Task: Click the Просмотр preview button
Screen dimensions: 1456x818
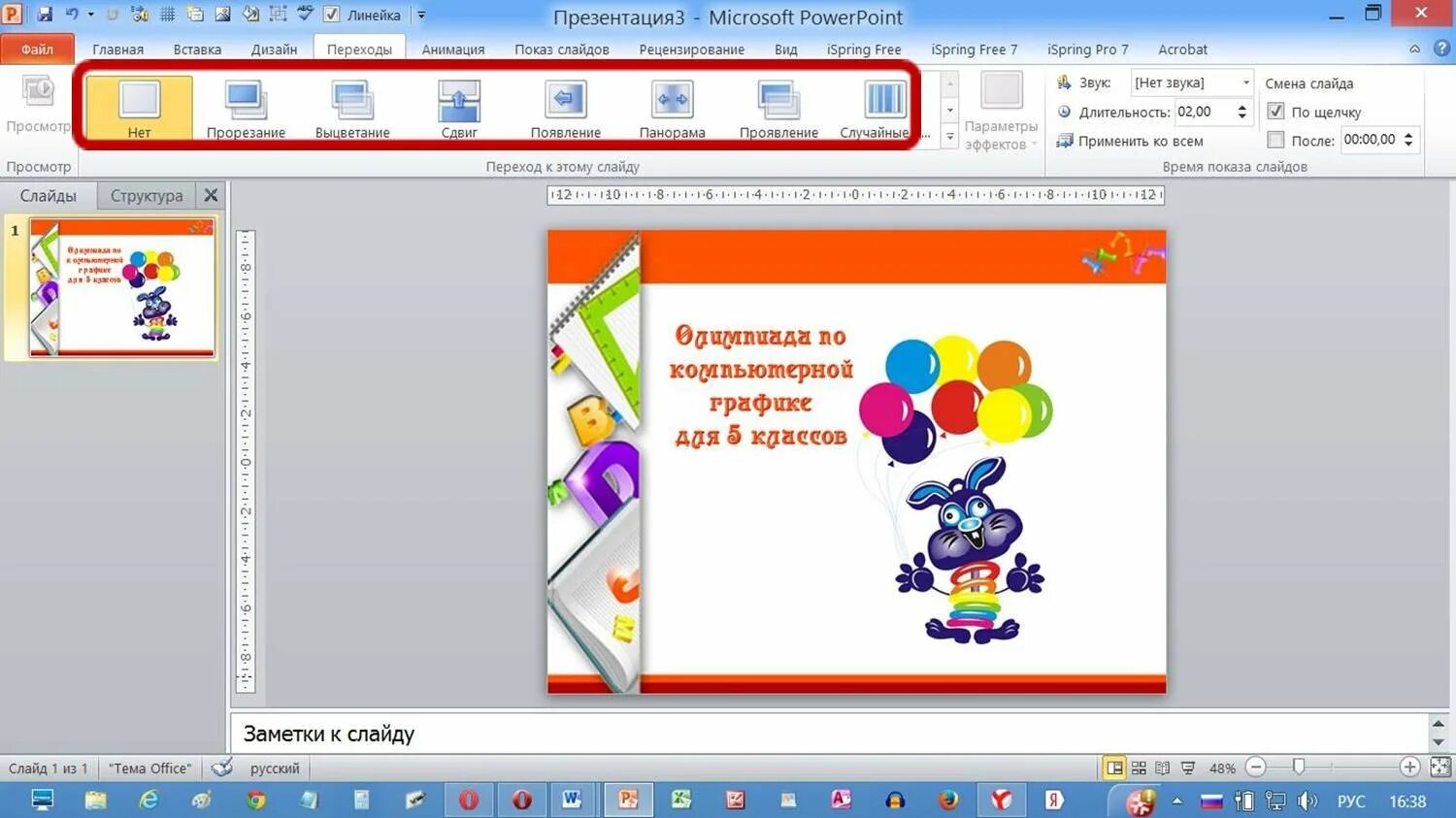Action: pos(39,105)
